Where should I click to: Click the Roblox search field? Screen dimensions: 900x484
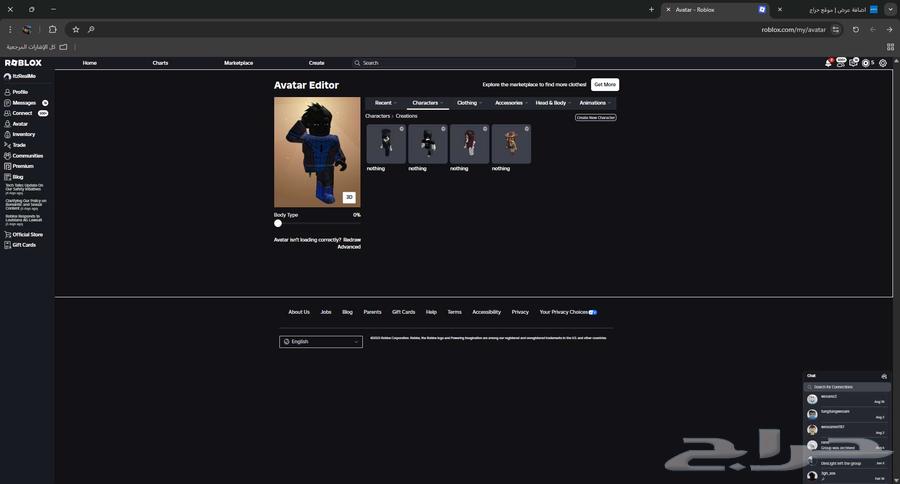click(x=464, y=63)
